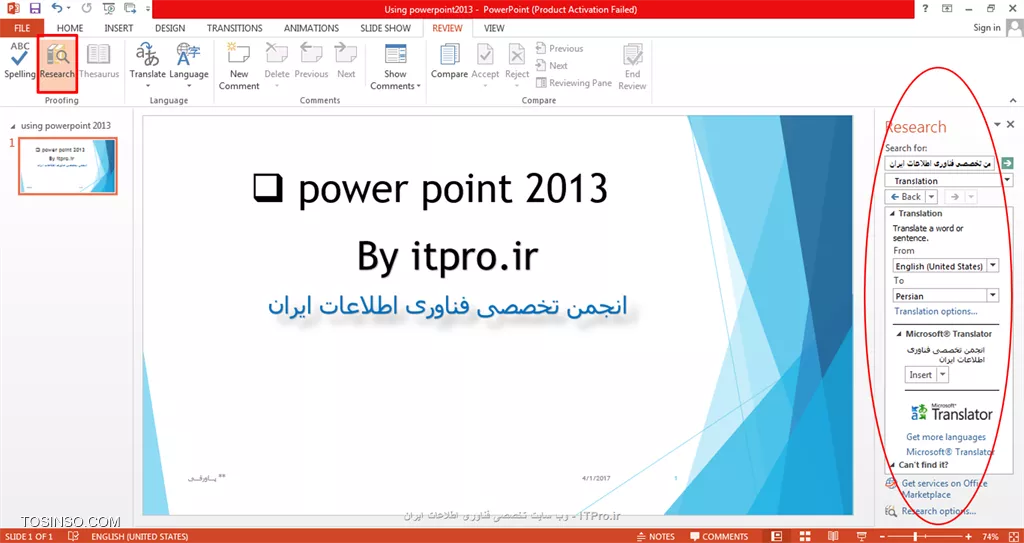Collapse Microsoft Translator section
Screen dimensions: 1024x543
click(899, 334)
